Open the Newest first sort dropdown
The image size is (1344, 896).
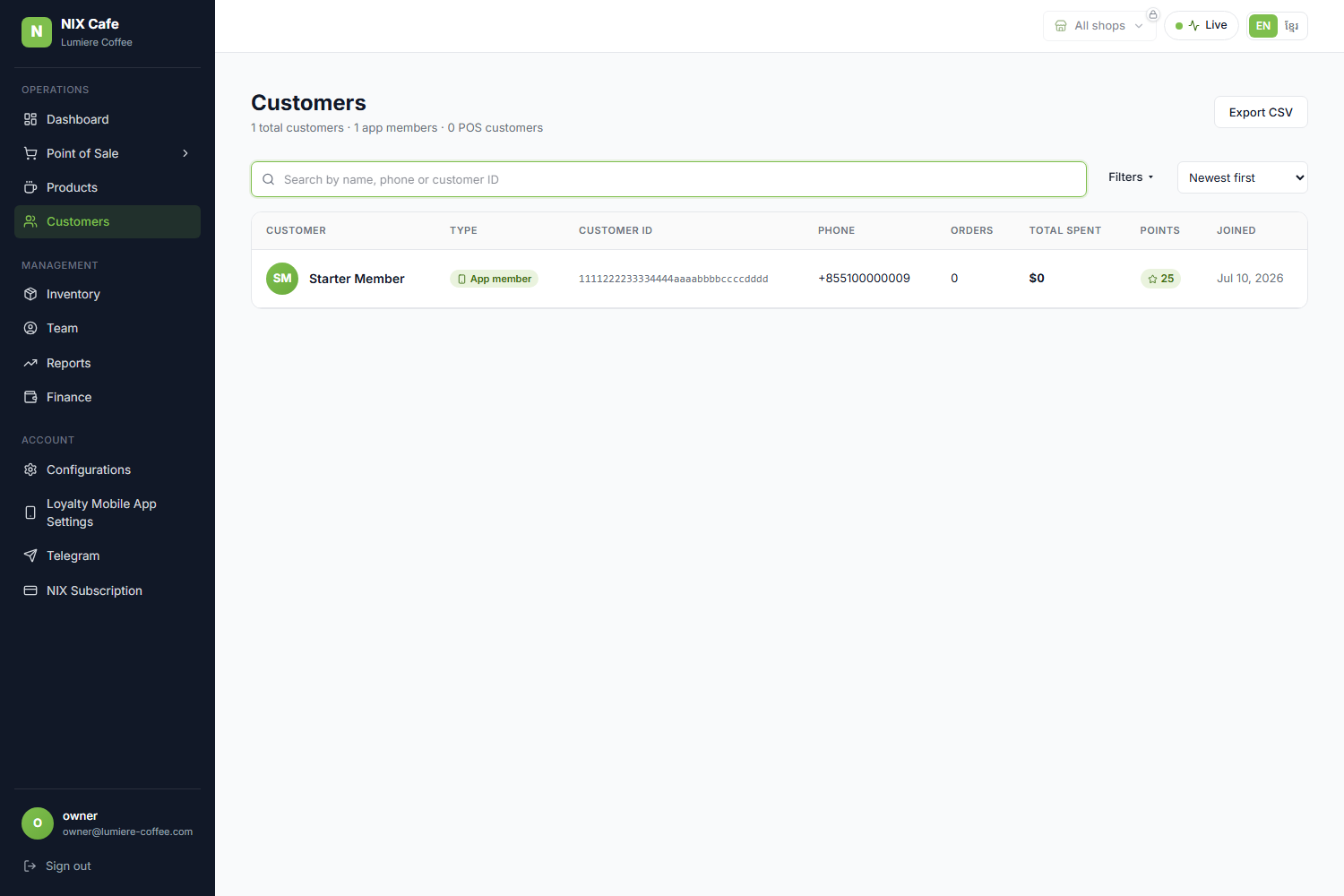pyautogui.click(x=1243, y=177)
